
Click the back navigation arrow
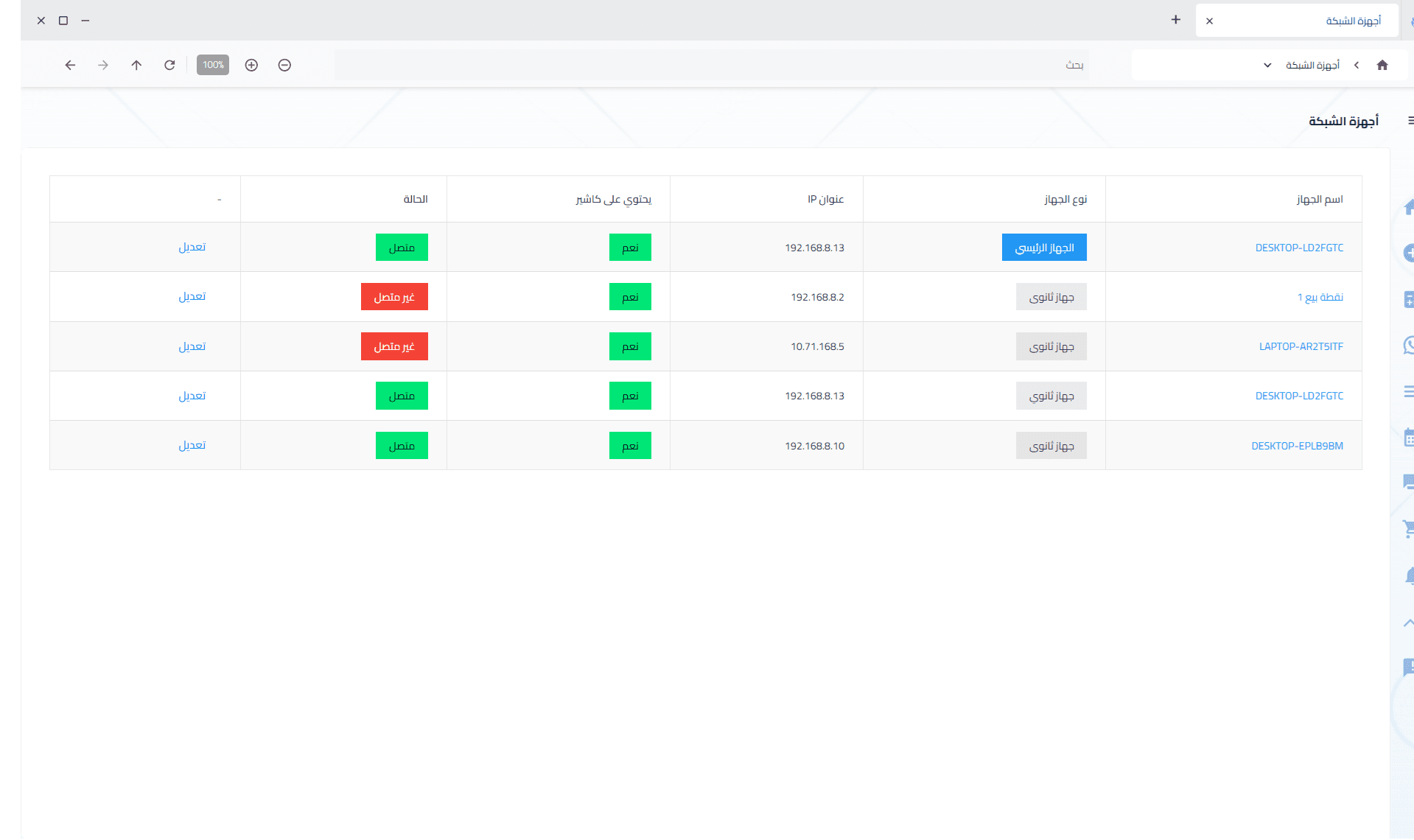point(70,65)
